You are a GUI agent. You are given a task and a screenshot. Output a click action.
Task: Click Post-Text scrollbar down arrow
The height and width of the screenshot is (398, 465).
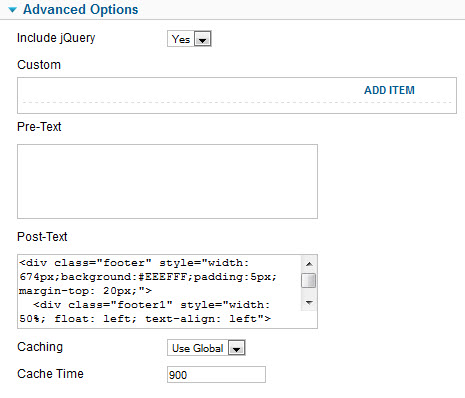point(309,303)
